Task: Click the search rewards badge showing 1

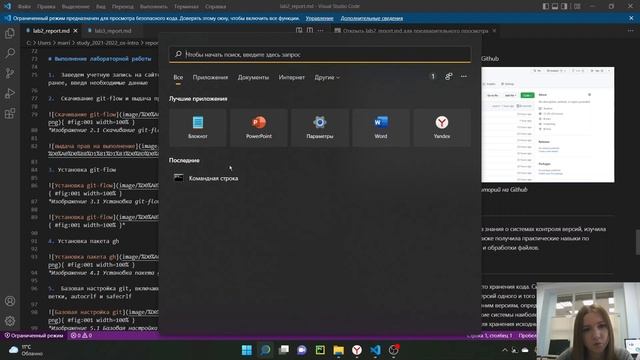Action: coord(433,76)
